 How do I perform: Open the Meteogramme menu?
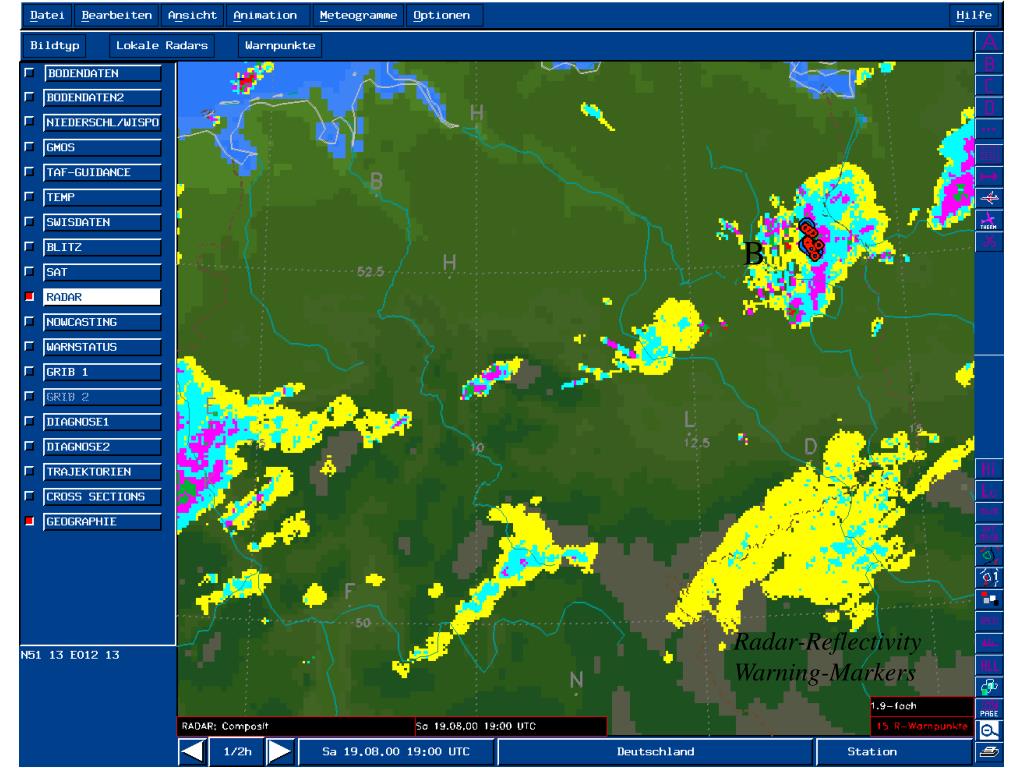click(x=358, y=15)
